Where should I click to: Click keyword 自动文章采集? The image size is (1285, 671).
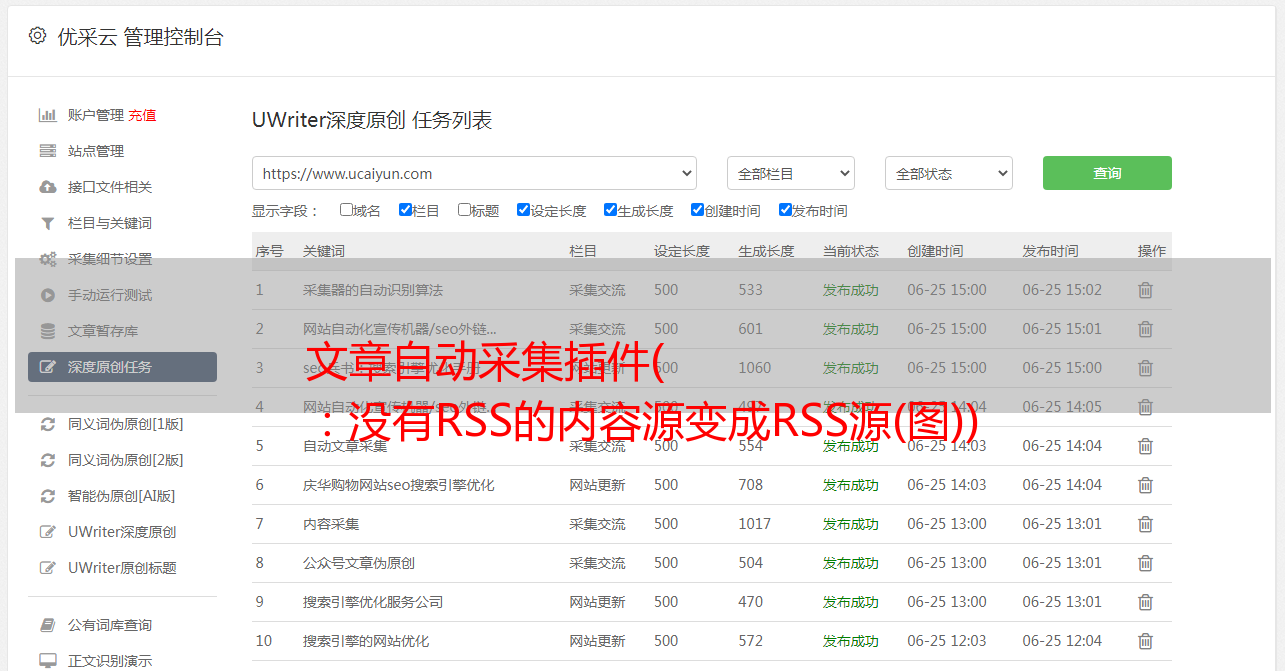(x=345, y=446)
